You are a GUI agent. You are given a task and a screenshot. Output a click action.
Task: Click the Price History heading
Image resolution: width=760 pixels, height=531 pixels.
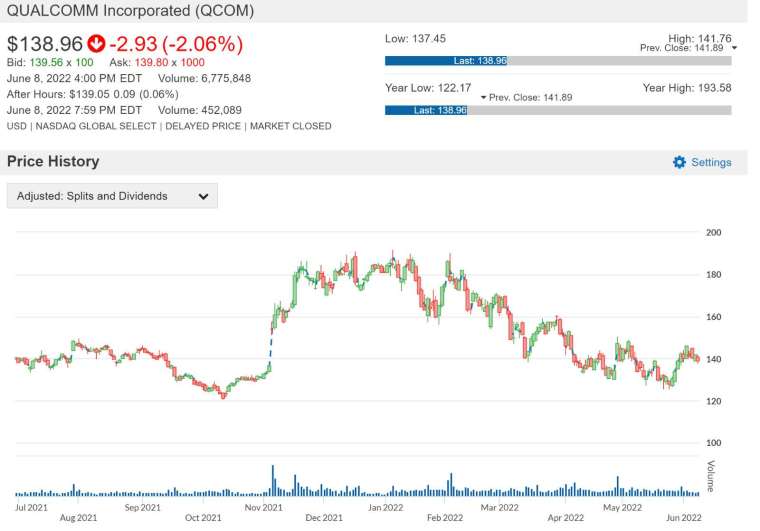(53, 161)
